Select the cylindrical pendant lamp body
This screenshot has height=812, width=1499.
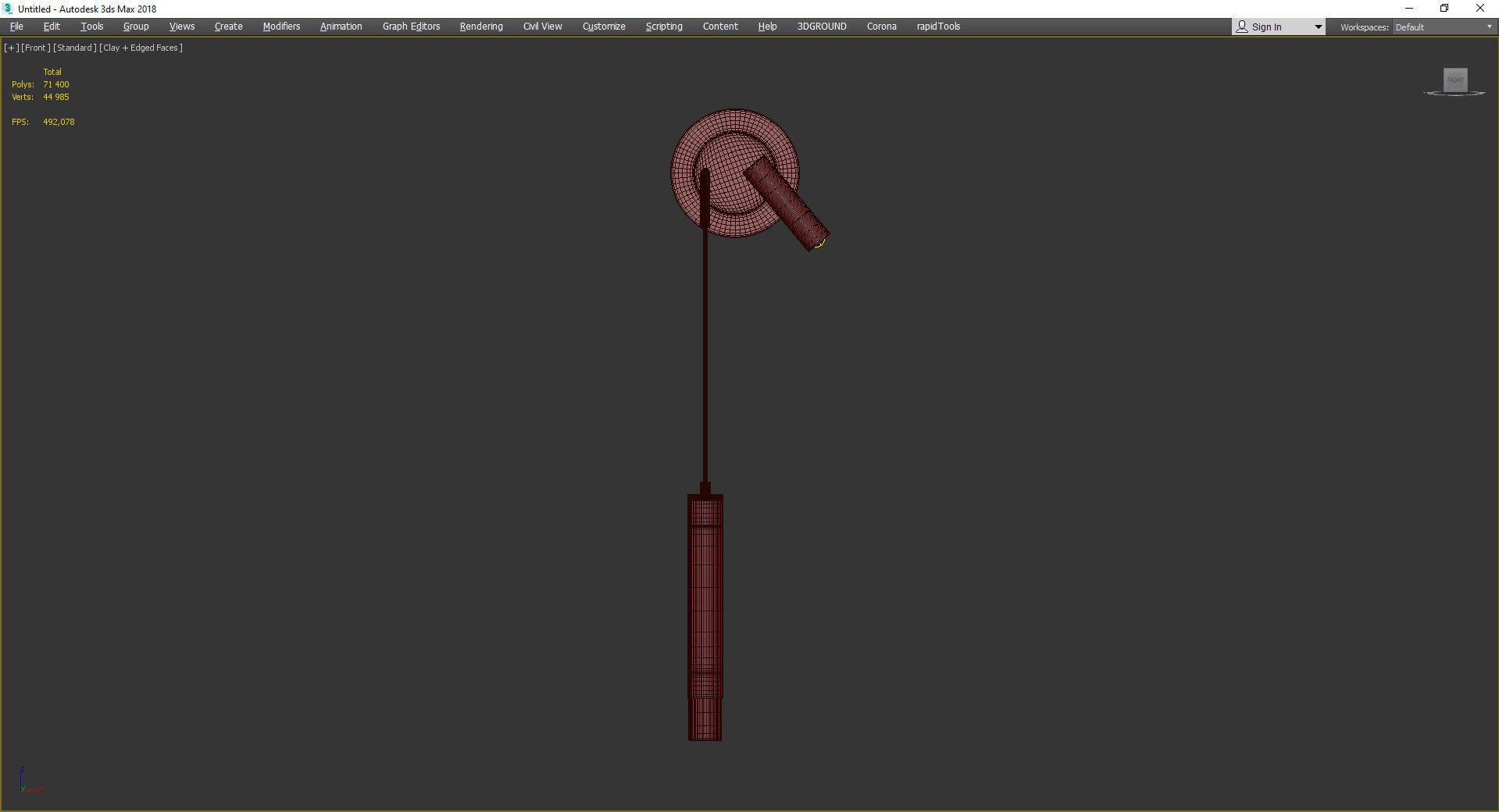click(x=705, y=617)
